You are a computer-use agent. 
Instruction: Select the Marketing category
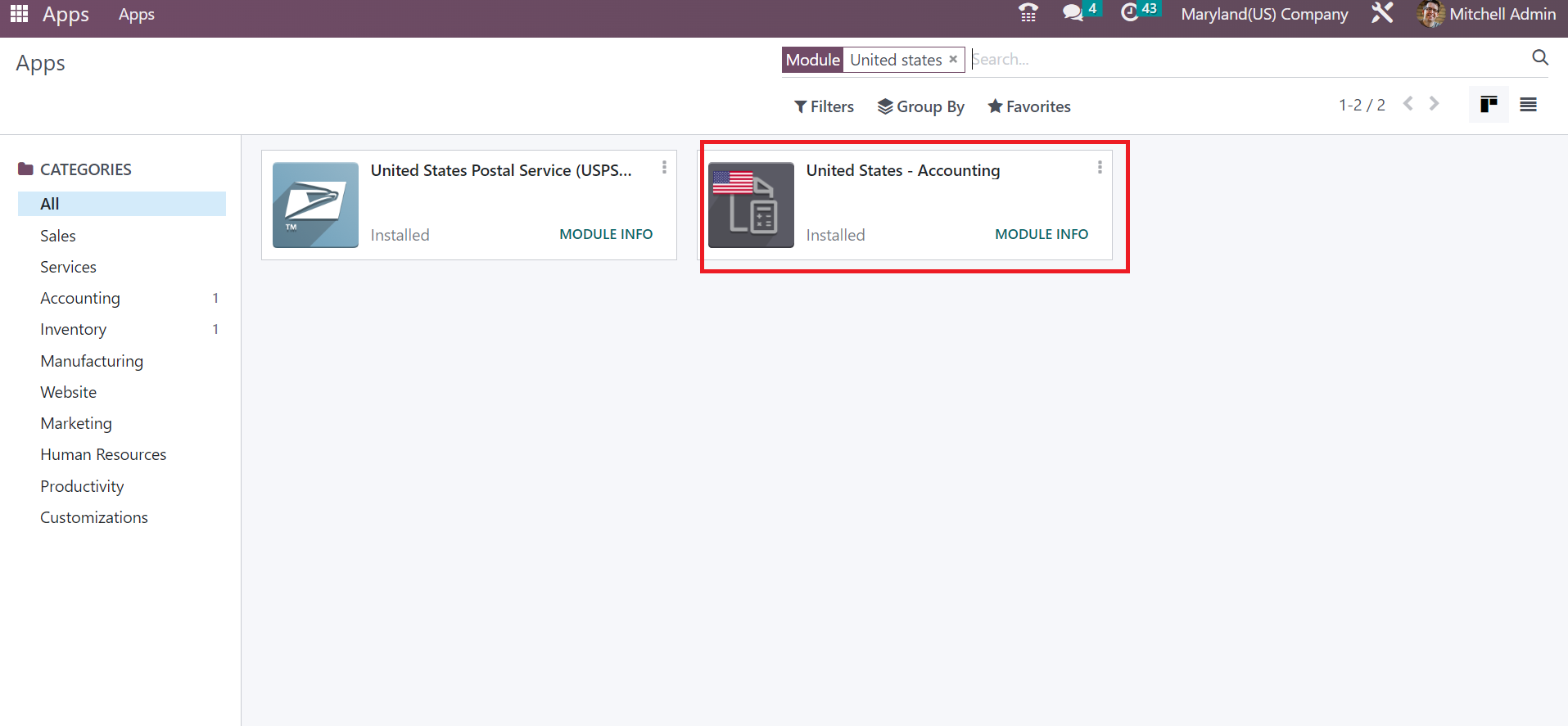(x=122, y=423)
